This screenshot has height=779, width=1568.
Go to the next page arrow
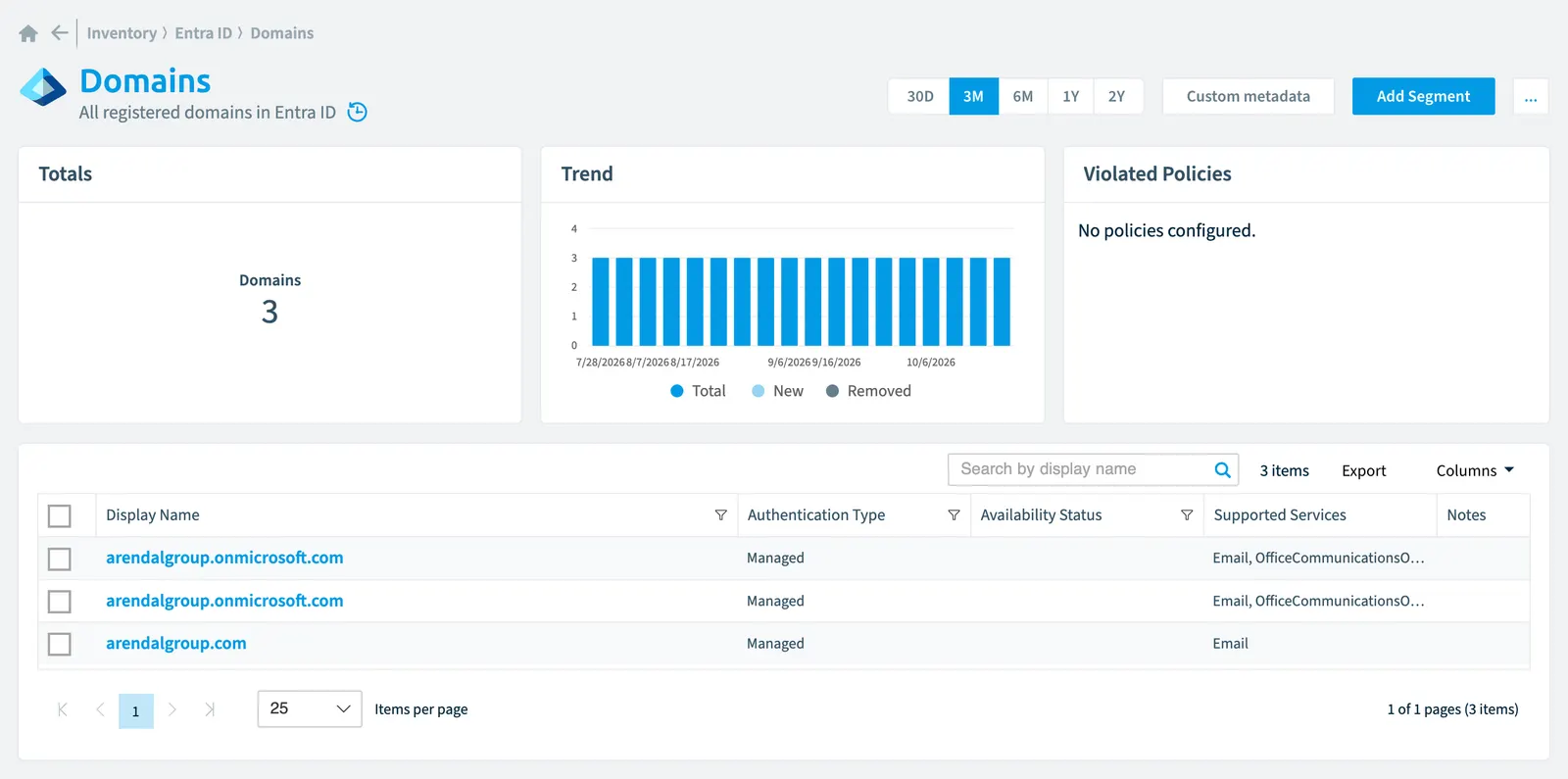click(172, 709)
